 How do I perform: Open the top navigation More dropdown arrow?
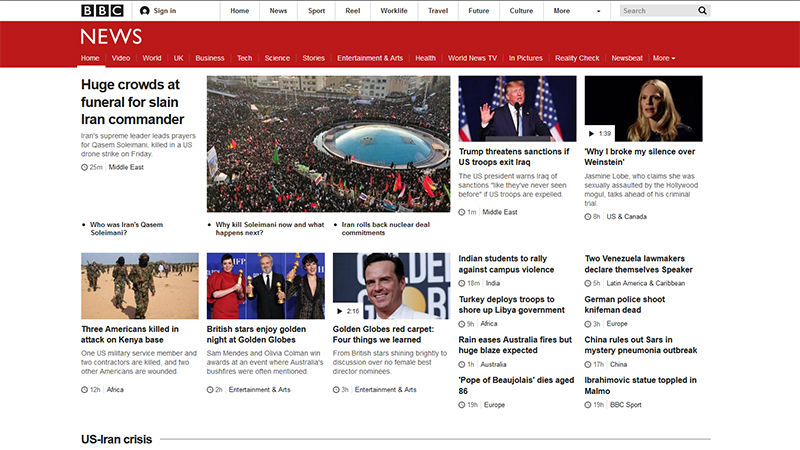(598, 11)
